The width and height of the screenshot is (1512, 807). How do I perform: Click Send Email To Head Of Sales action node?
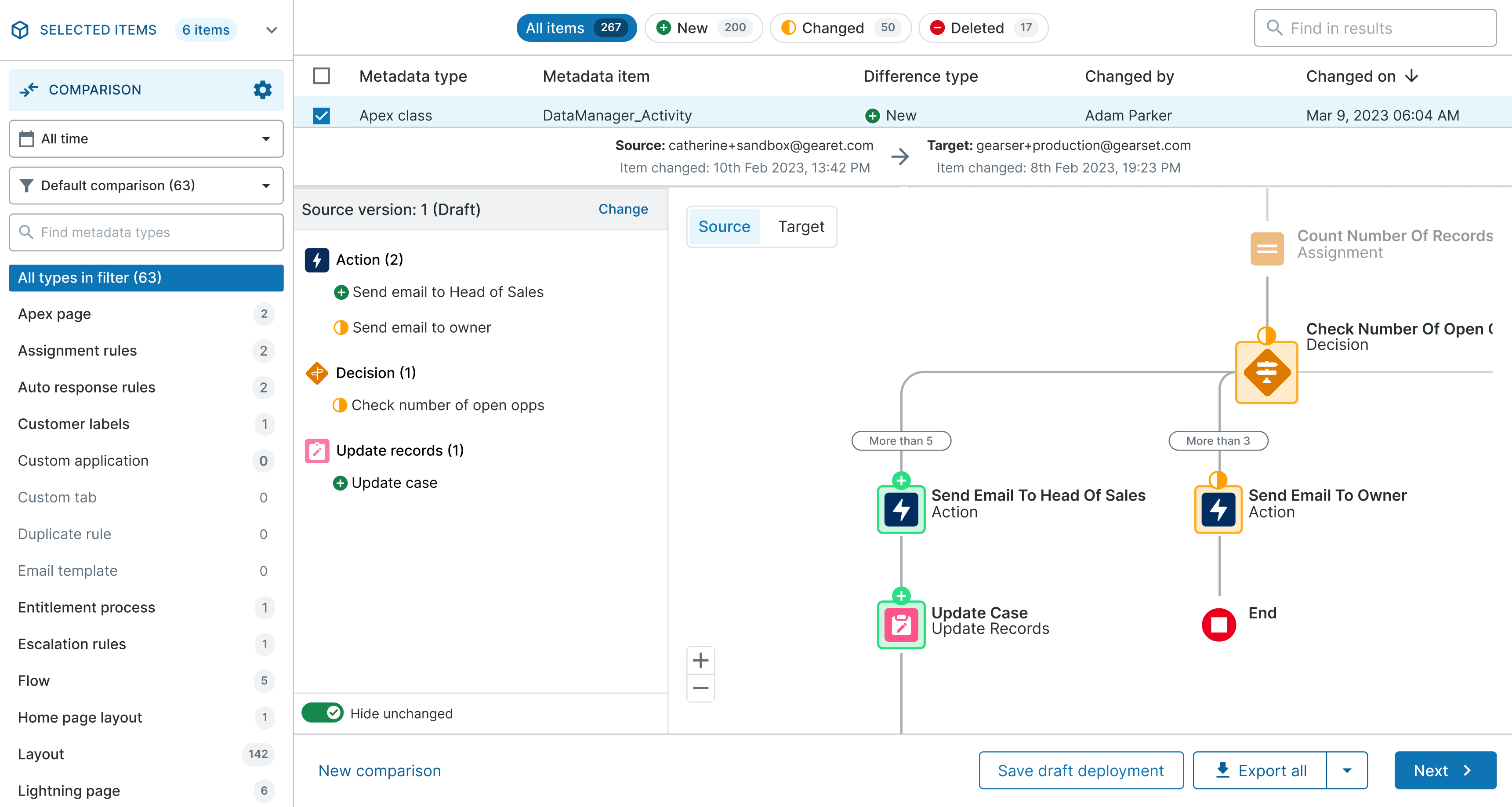(901, 509)
